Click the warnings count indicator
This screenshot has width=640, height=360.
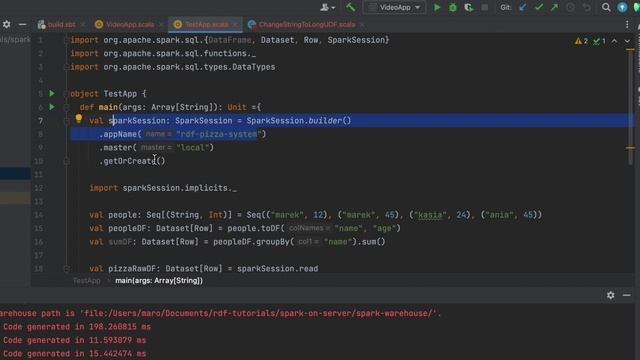pos(581,41)
